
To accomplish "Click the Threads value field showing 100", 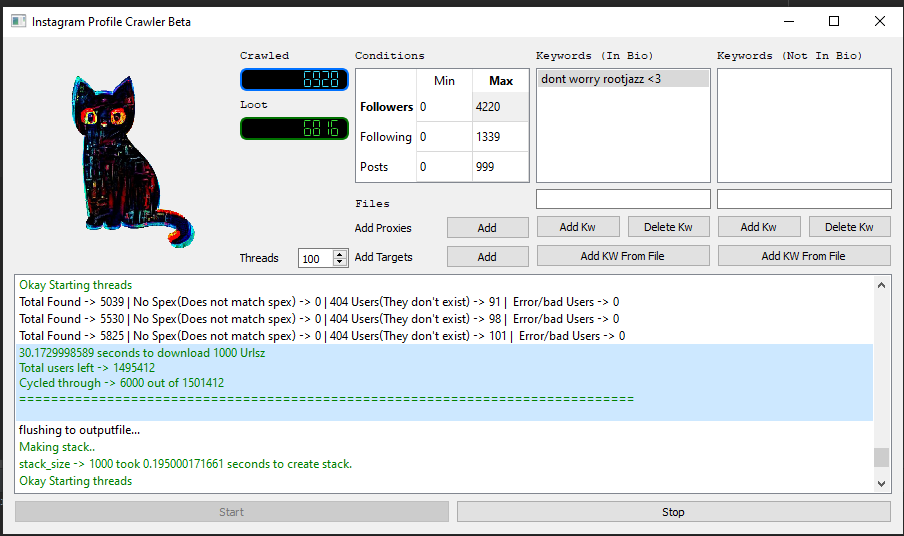I will [x=315, y=258].
